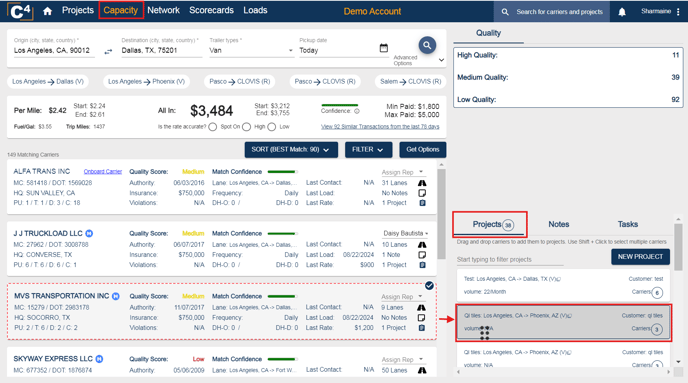Expand Advanced Options chevron
The width and height of the screenshot is (688, 383).
[x=441, y=60]
